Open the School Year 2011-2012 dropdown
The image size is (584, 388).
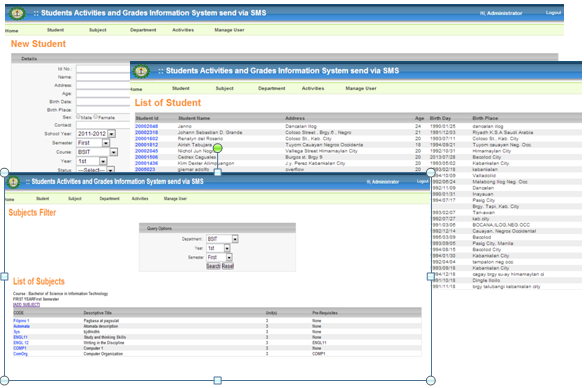pos(112,134)
